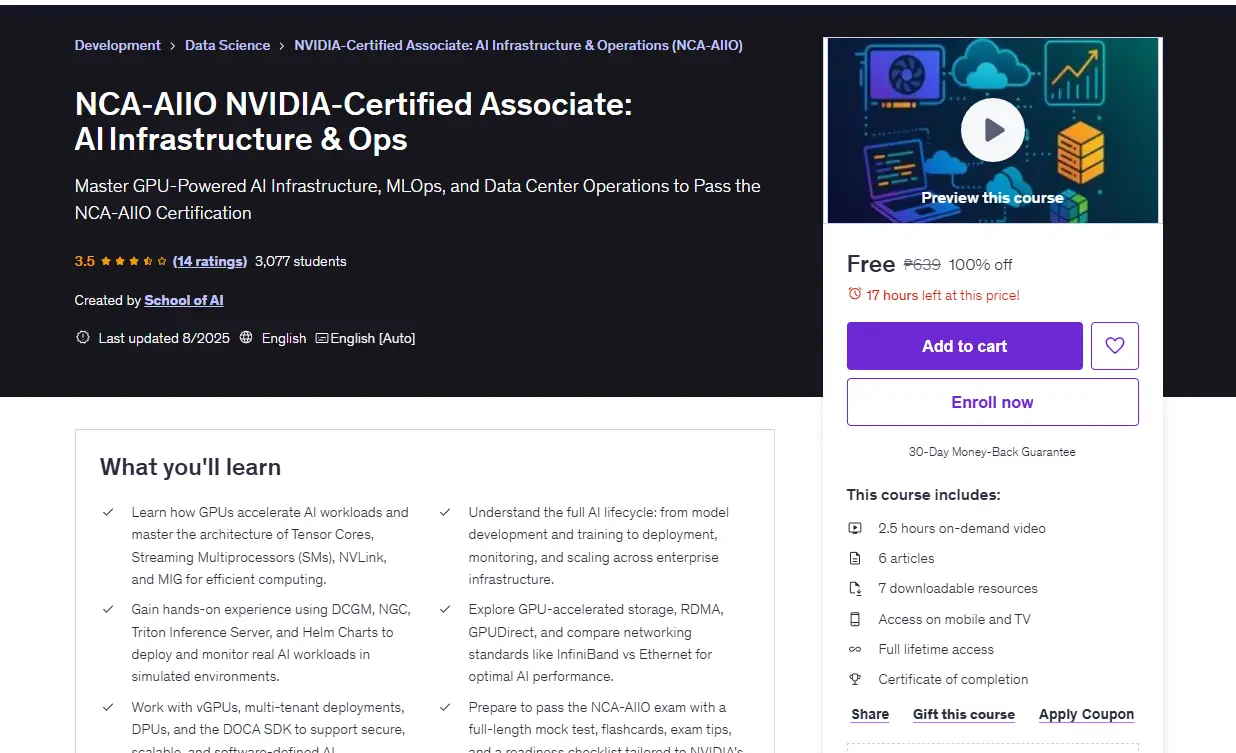
Task: Click the Preview this course thumbnail
Action: (x=992, y=130)
